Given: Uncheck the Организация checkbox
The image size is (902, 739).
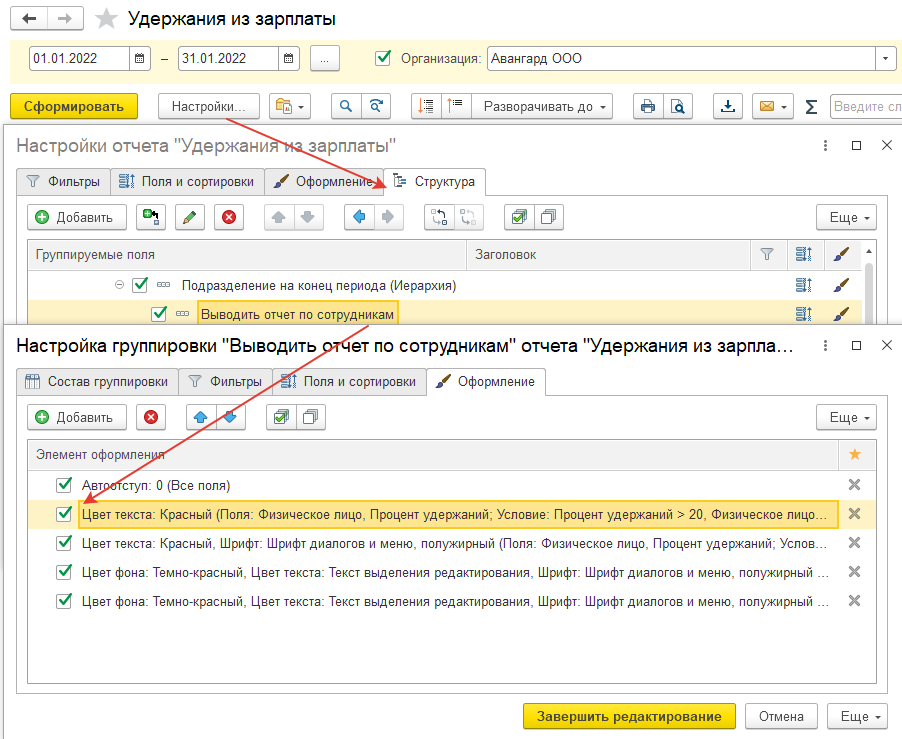Looking at the screenshot, I should tap(382, 59).
